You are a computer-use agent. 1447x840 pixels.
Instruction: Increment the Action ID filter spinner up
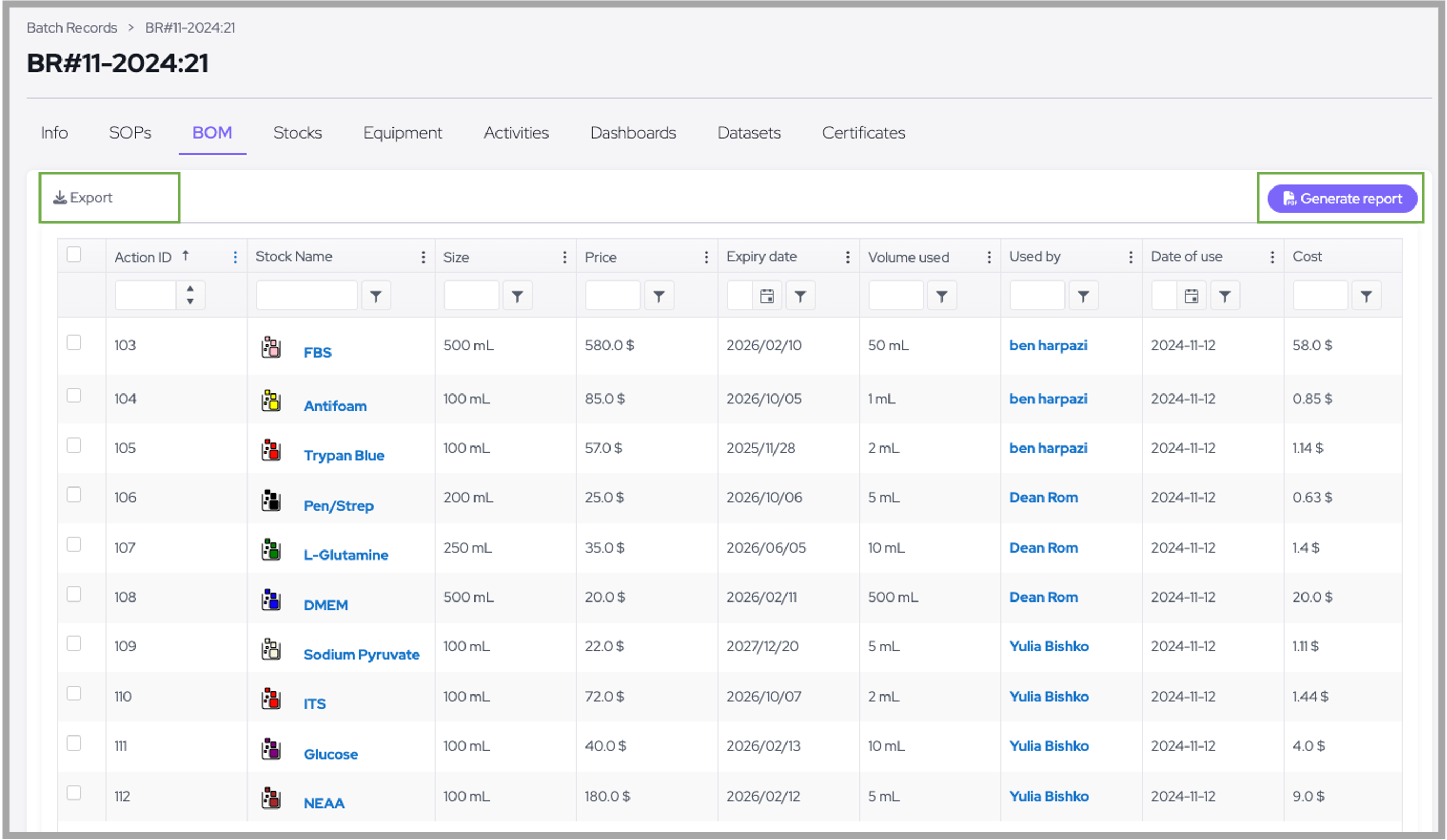pyautogui.click(x=190, y=288)
